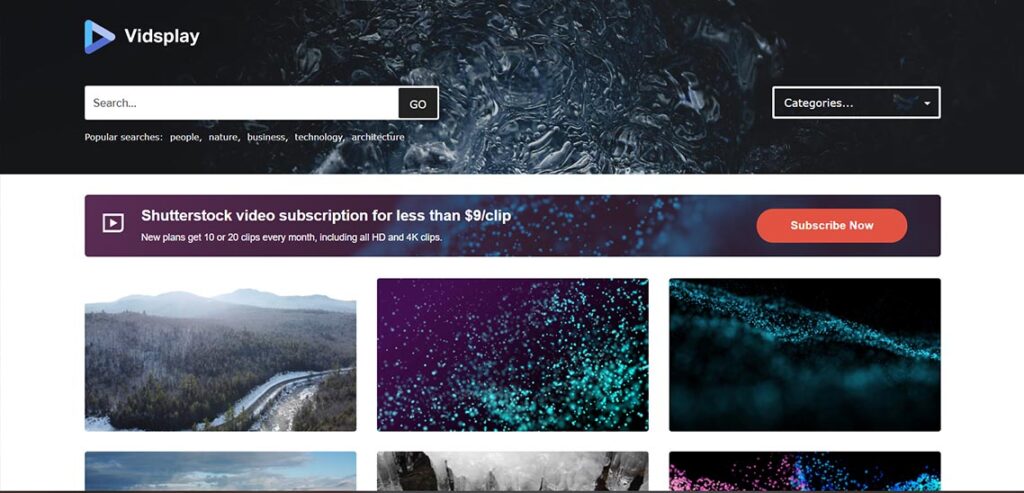
Task: Open the Categories combo box
Action: click(856, 103)
